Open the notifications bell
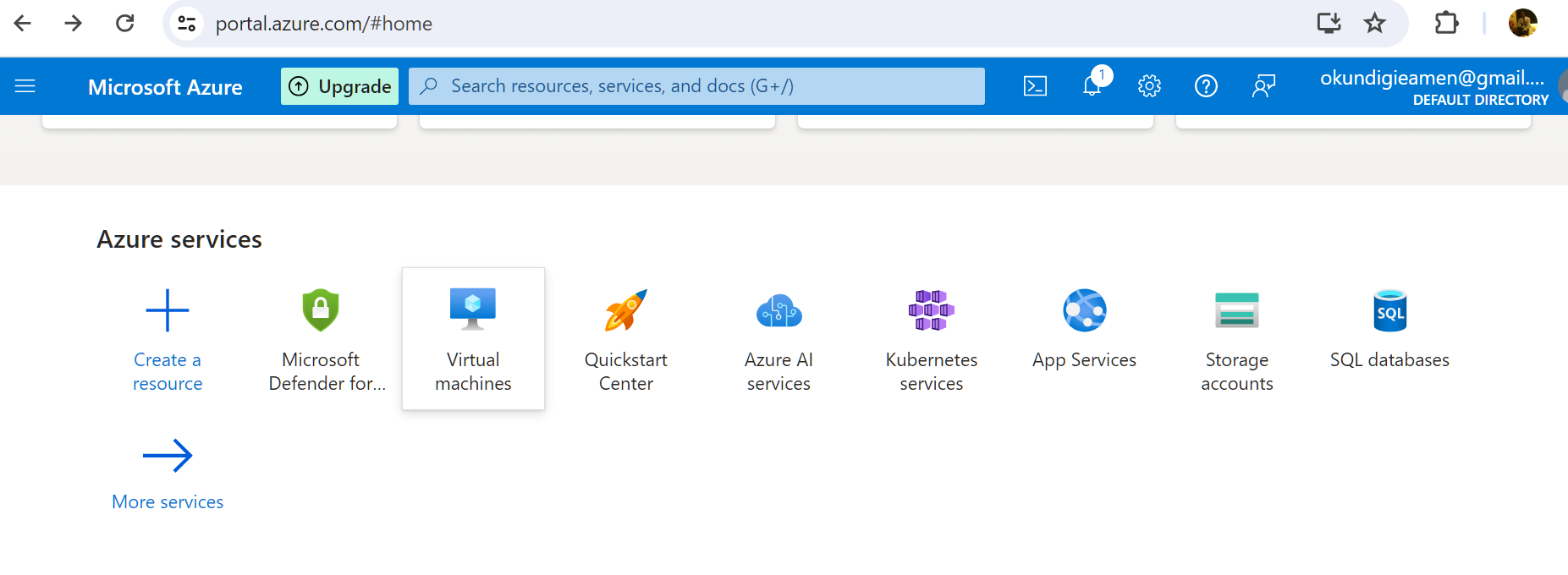This screenshot has width=1568, height=575. tap(1092, 86)
